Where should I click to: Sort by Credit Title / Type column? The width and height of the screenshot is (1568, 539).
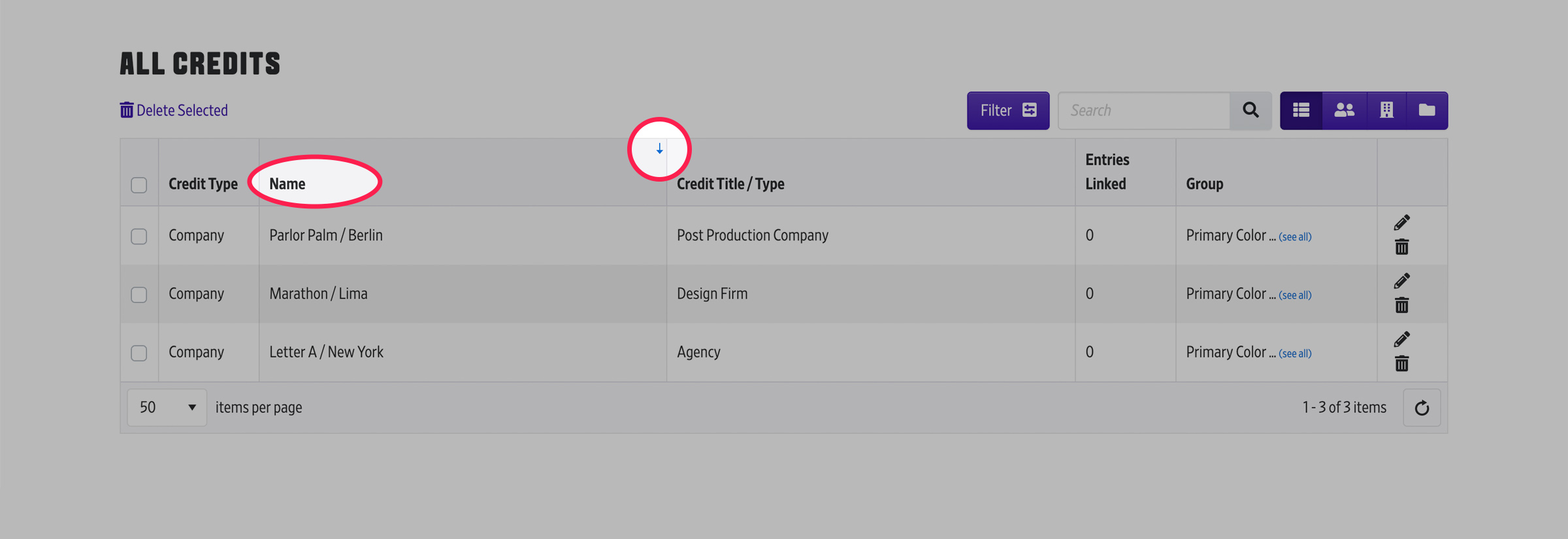pyautogui.click(x=730, y=184)
